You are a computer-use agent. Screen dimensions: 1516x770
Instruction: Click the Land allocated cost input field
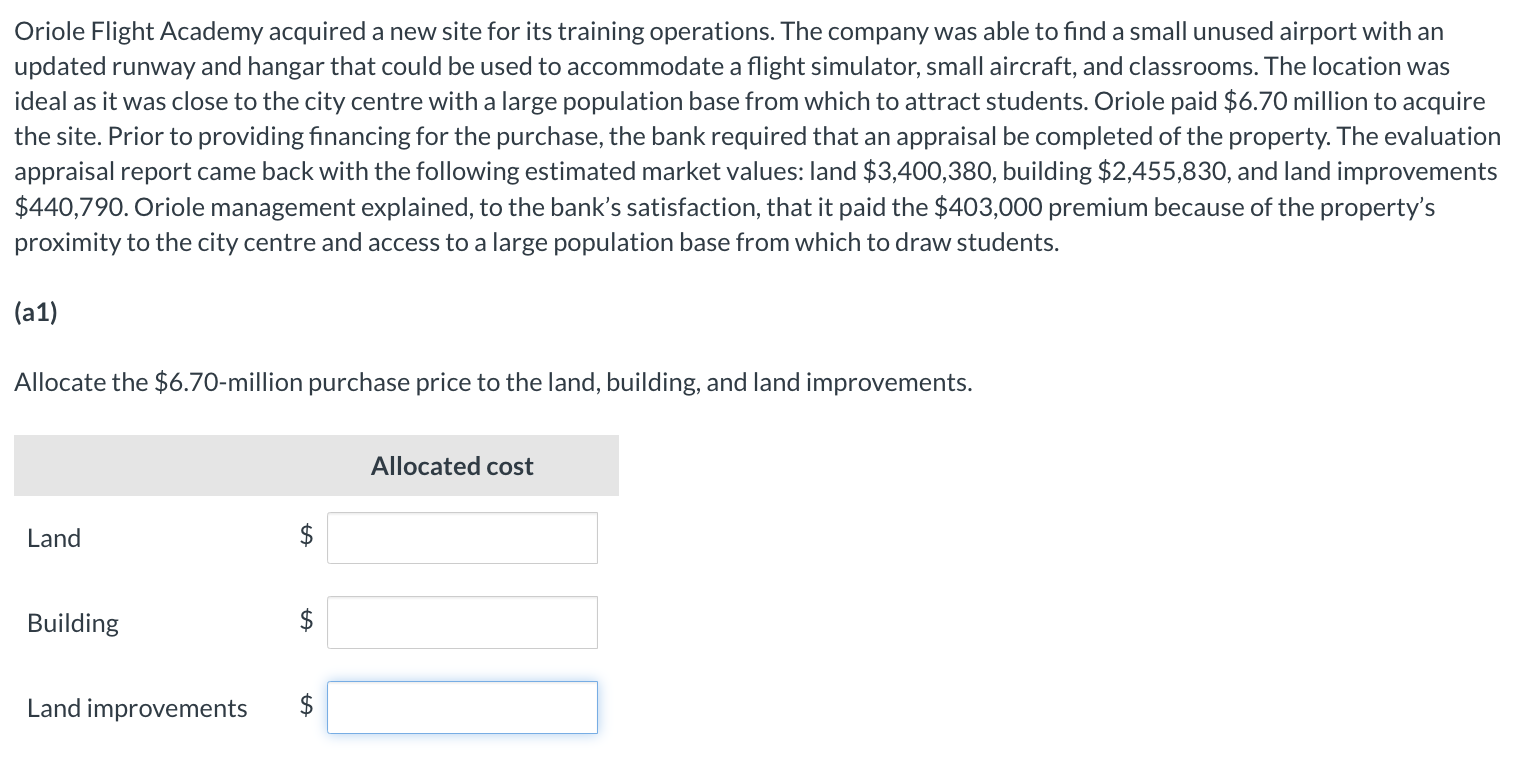click(462, 537)
